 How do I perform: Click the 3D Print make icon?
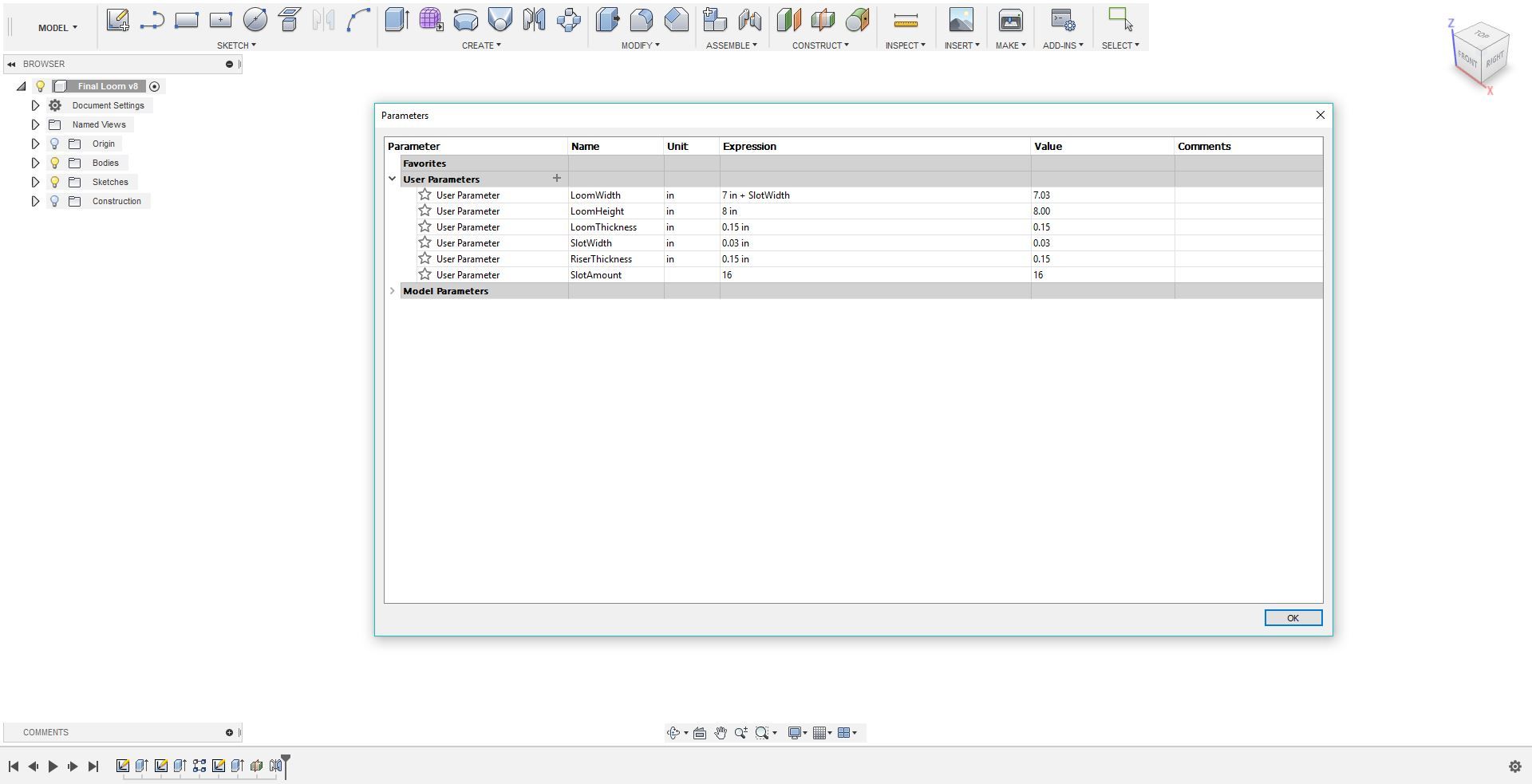coord(1011,20)
